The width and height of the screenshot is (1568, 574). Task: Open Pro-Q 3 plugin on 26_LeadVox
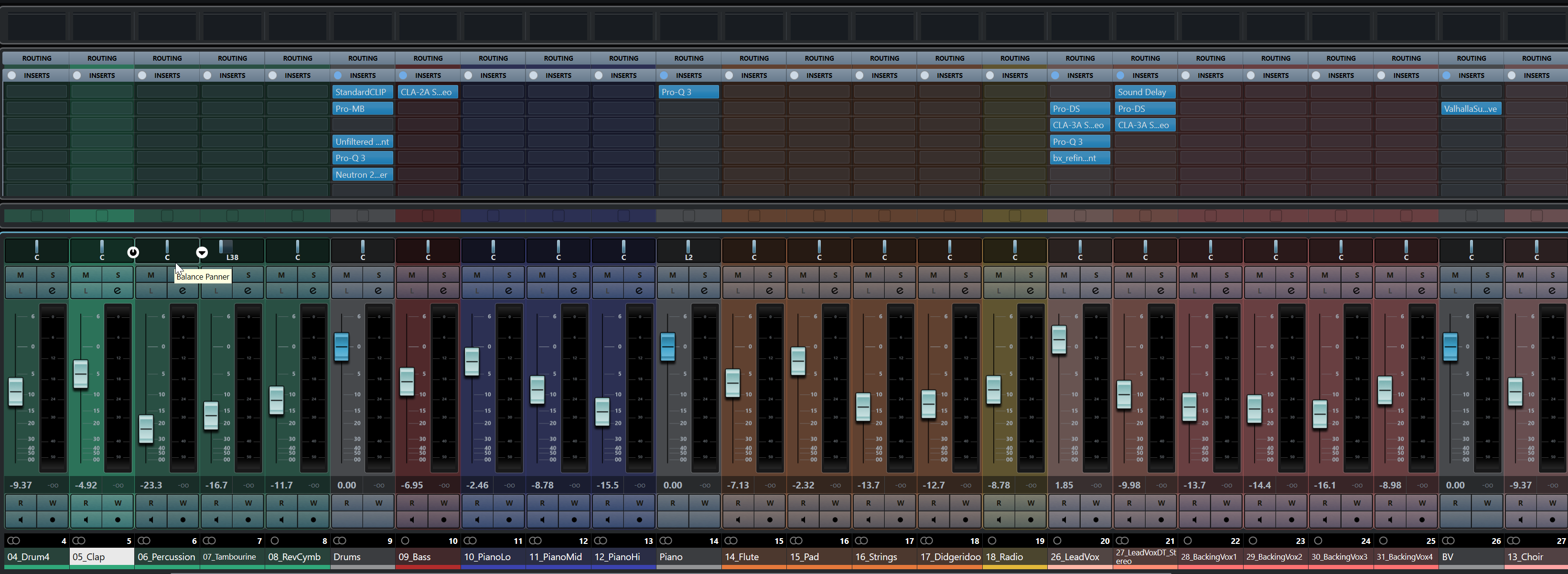point(1080,141)
